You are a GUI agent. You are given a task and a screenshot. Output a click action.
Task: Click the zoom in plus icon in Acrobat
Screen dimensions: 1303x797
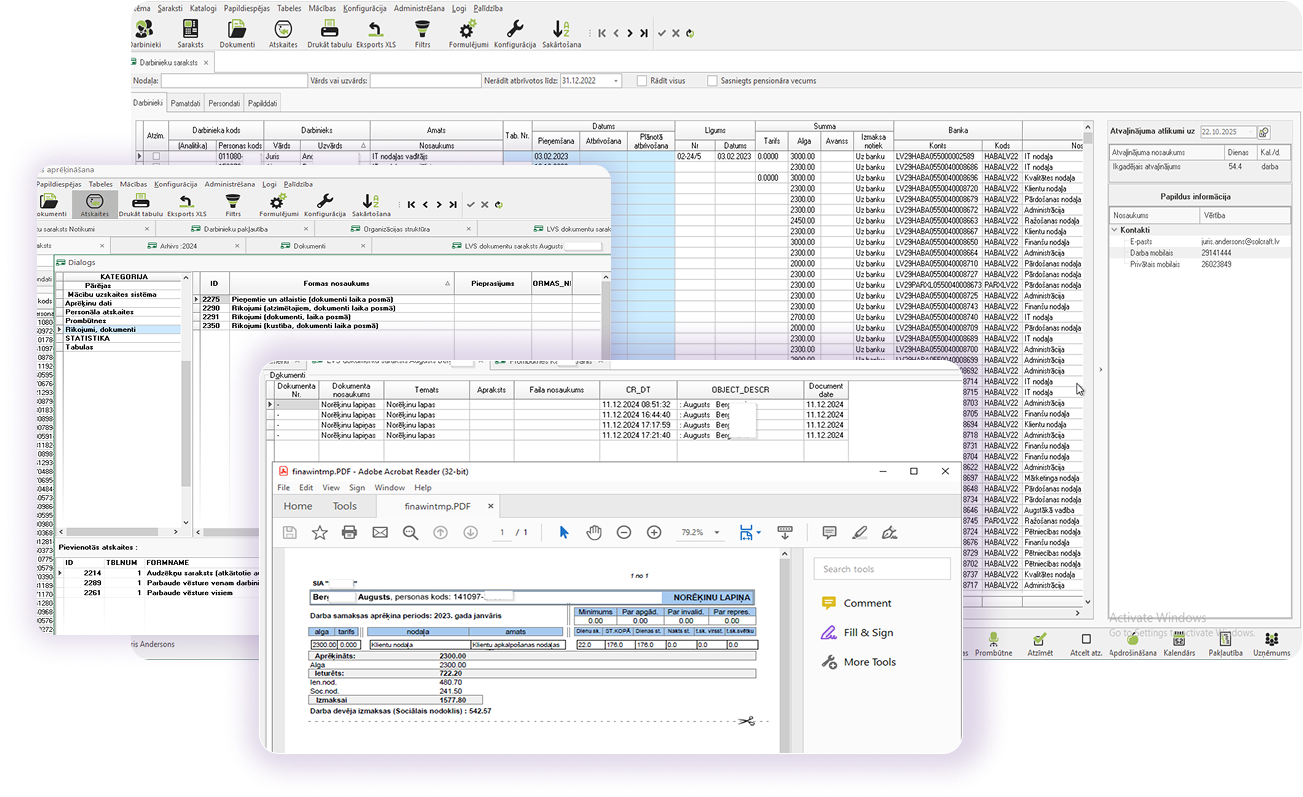[x=654, y=532]
